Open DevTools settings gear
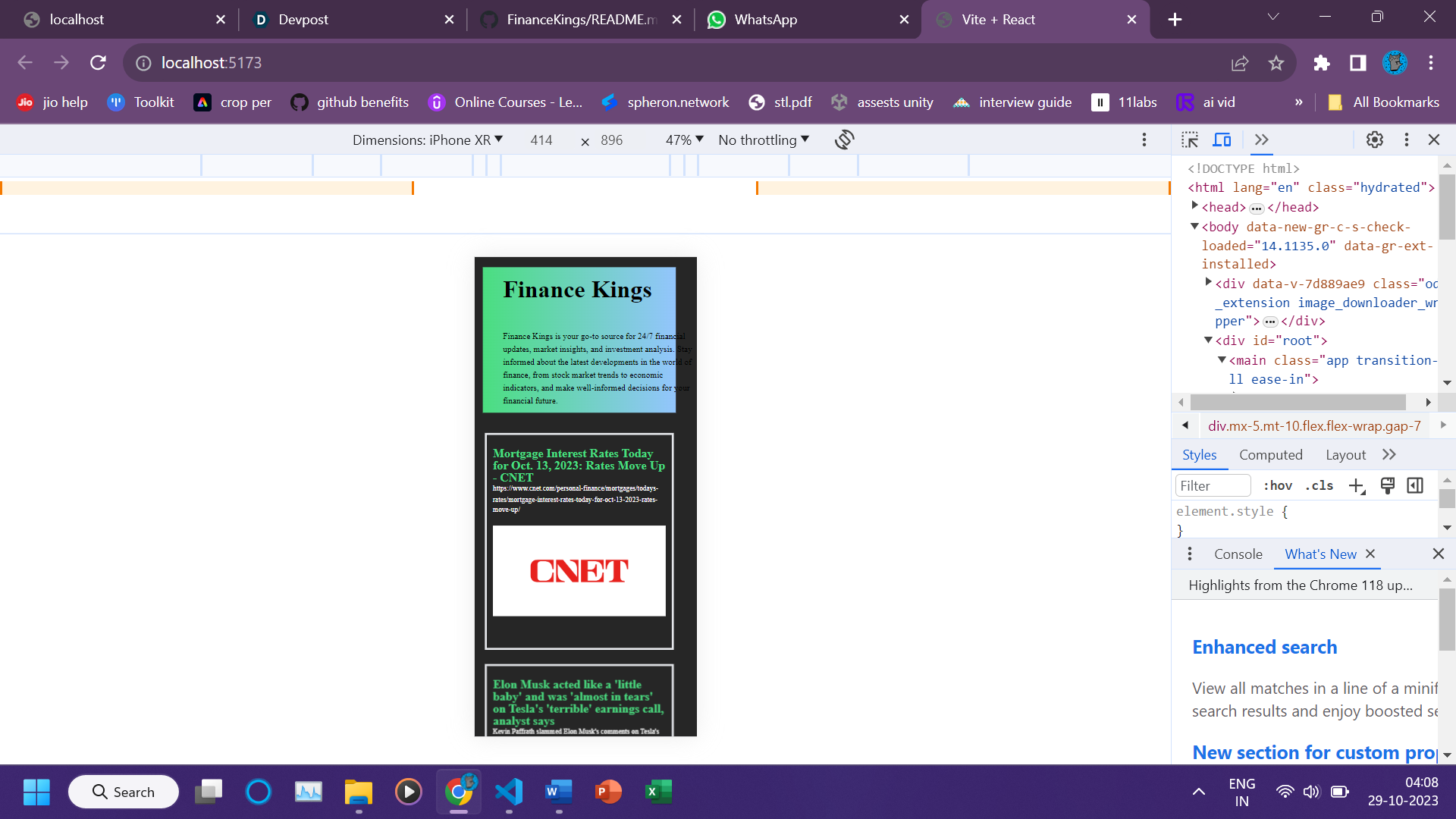This screenshot has height=819, width=1456. [x=1374, y=140]
